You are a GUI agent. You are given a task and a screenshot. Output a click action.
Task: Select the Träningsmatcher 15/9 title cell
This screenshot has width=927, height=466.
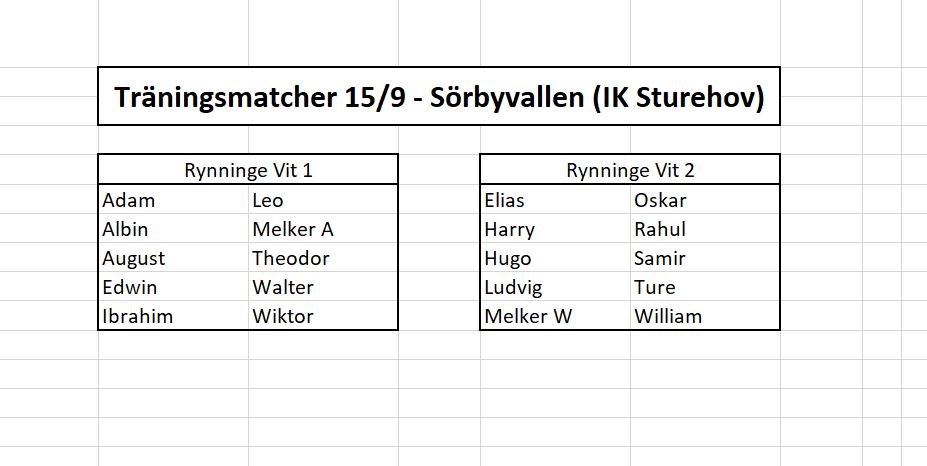click(x=438, y=97)
